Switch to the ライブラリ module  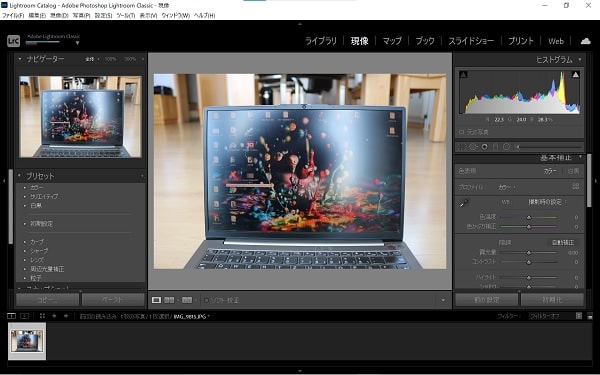coord(321,41)
